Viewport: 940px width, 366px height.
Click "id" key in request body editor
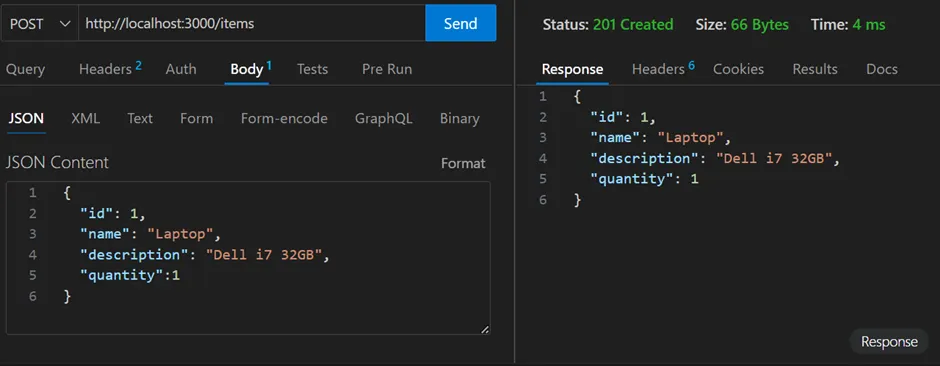97,214
